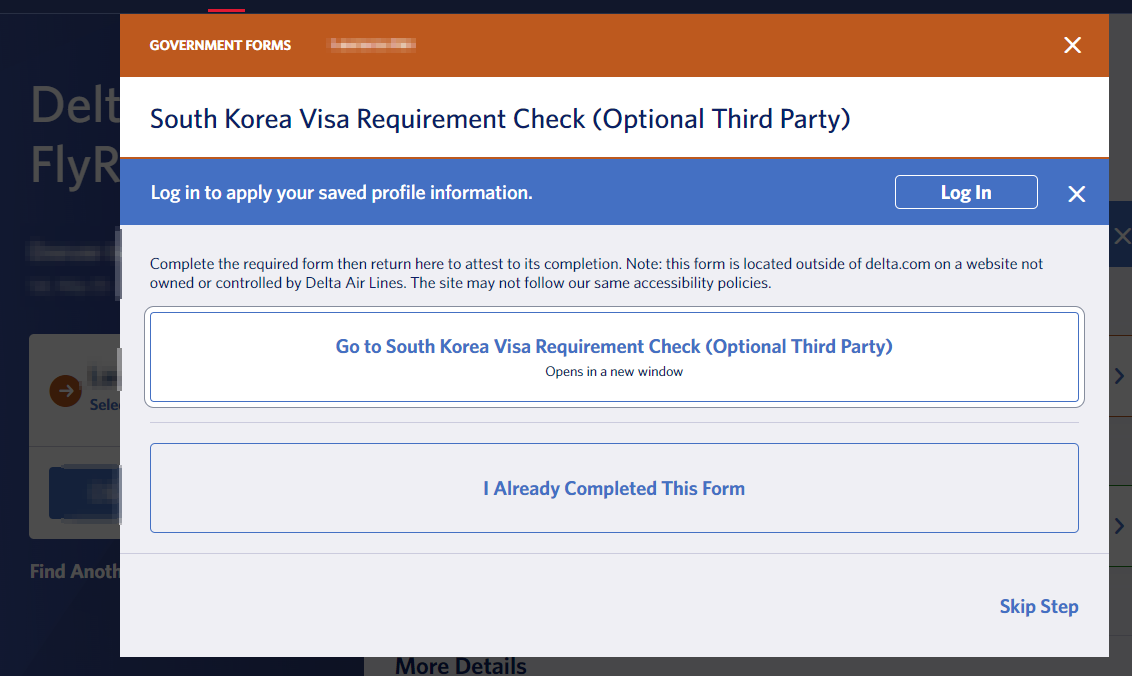Click the saved profile information banner text
Viewport: 1132px width, 676px height.
(341, 192)
